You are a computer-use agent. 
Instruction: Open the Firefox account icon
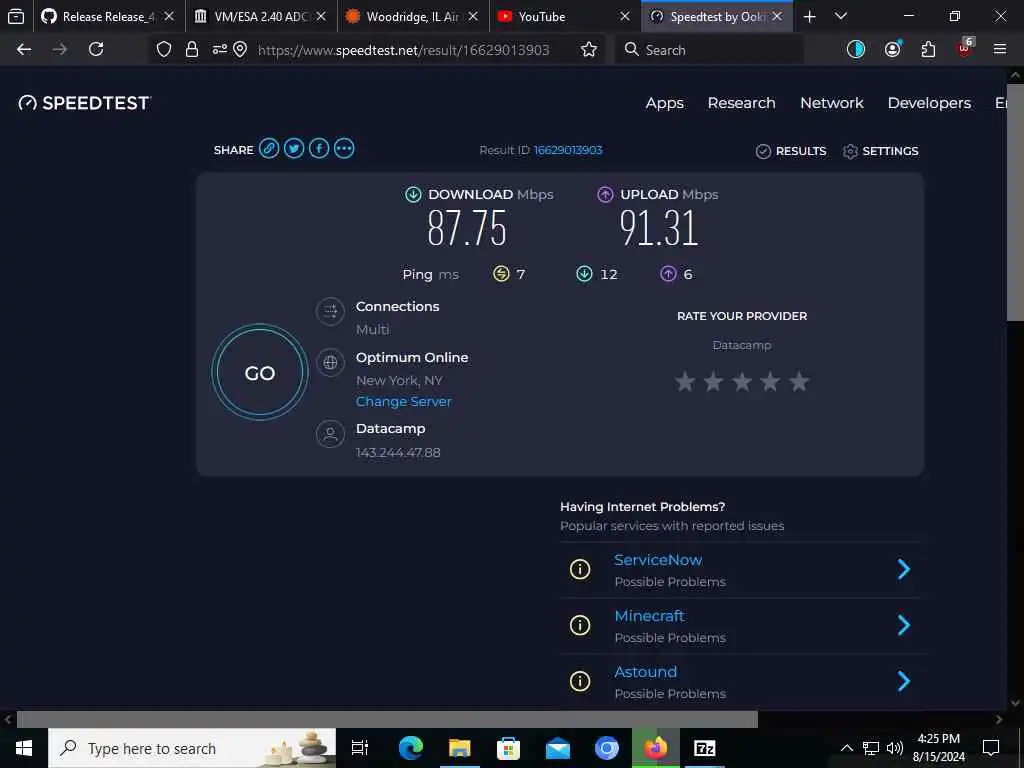(x=893, y=49)
